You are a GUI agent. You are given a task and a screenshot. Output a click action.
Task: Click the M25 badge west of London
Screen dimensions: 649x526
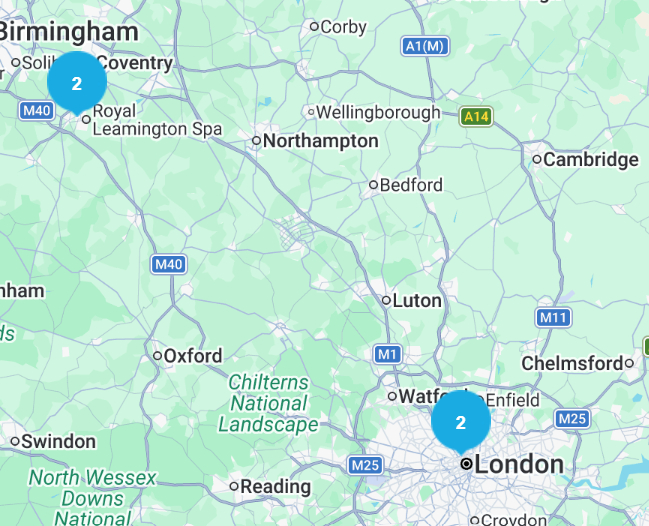(x=365, y=466)
